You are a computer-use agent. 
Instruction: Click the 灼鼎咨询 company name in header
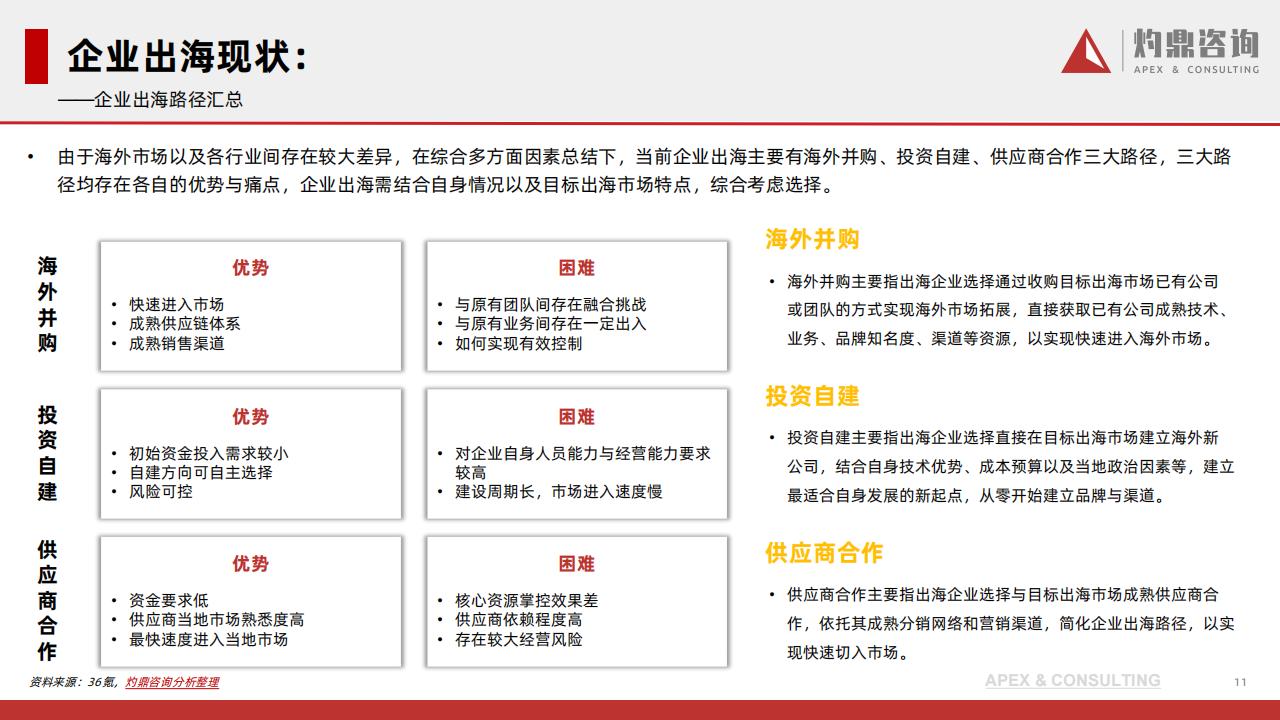[x=1196, y=44]
